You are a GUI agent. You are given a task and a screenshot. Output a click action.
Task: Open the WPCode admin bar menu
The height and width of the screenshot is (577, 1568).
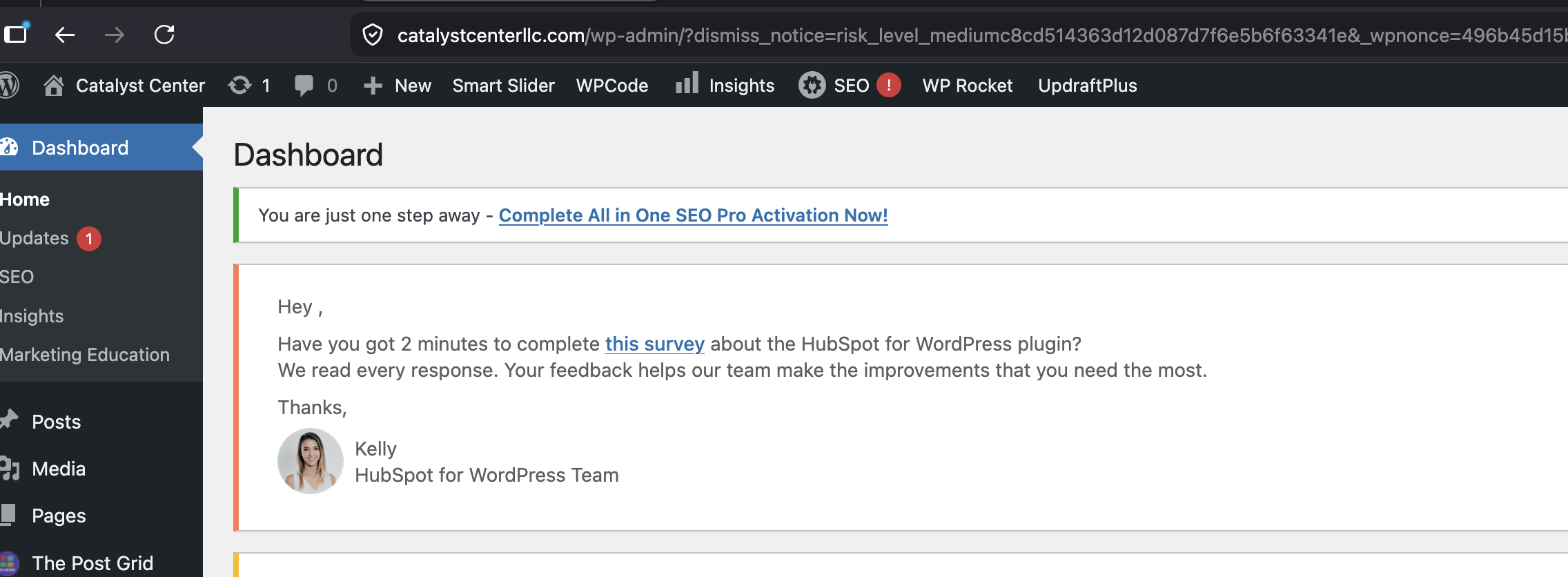click(612, 86)
